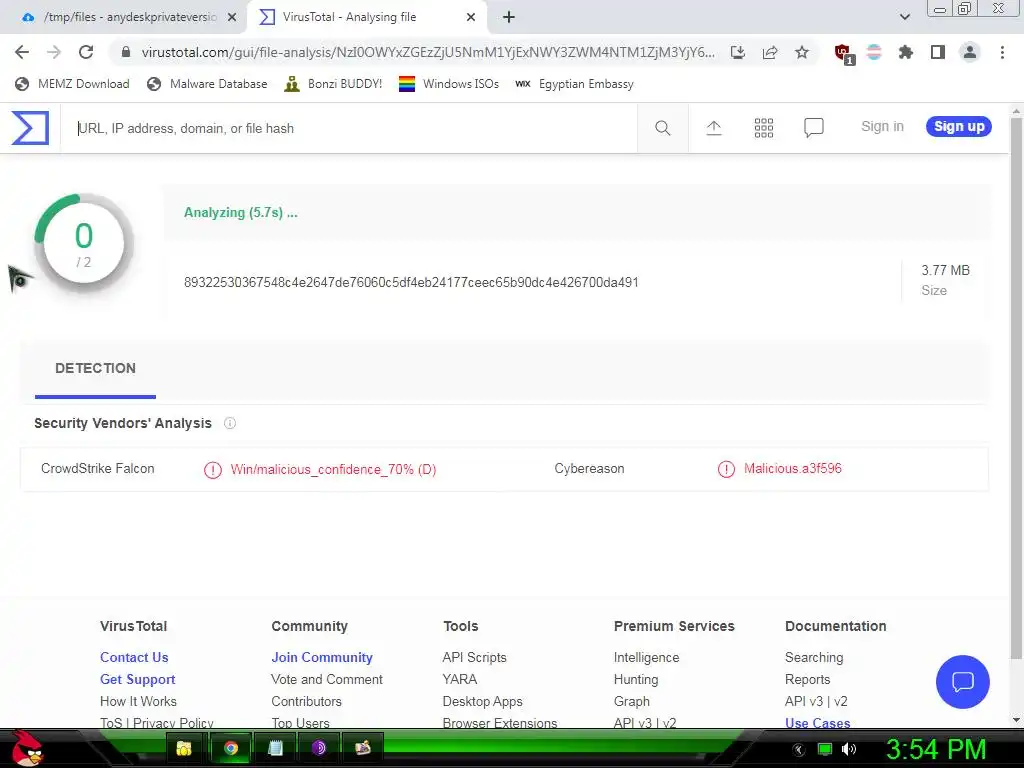Open the Join Community footer link

click(322, 658)
